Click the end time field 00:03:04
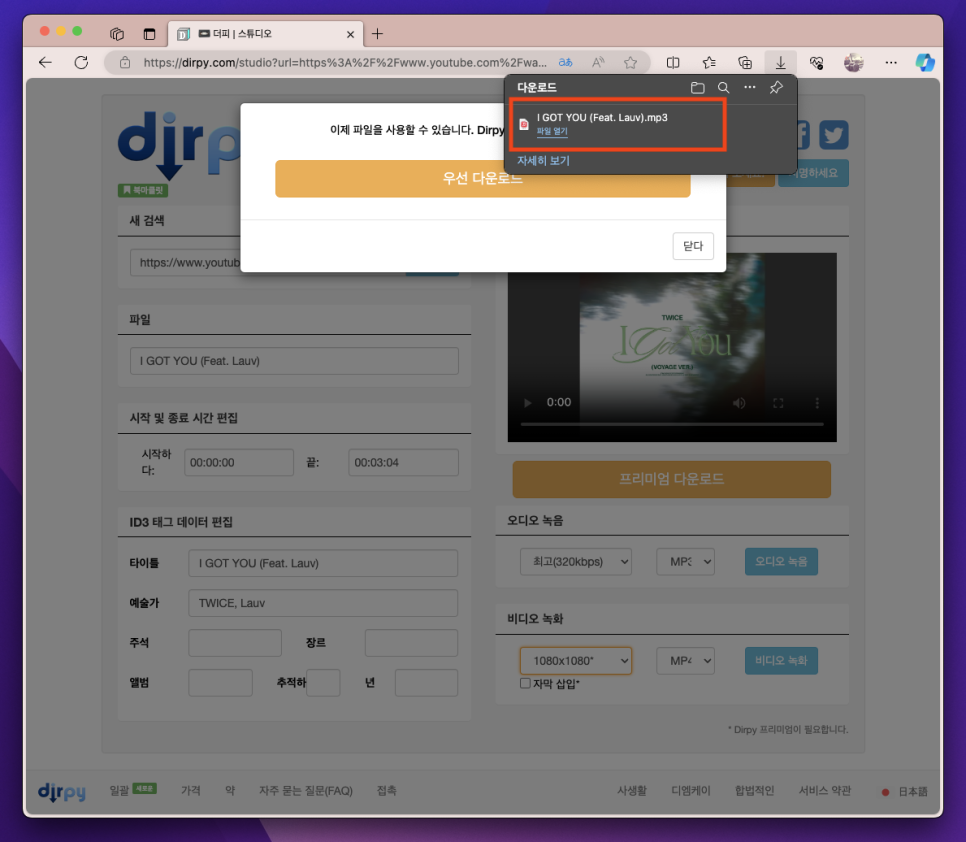966x842 pixels. tap(403, 463)
